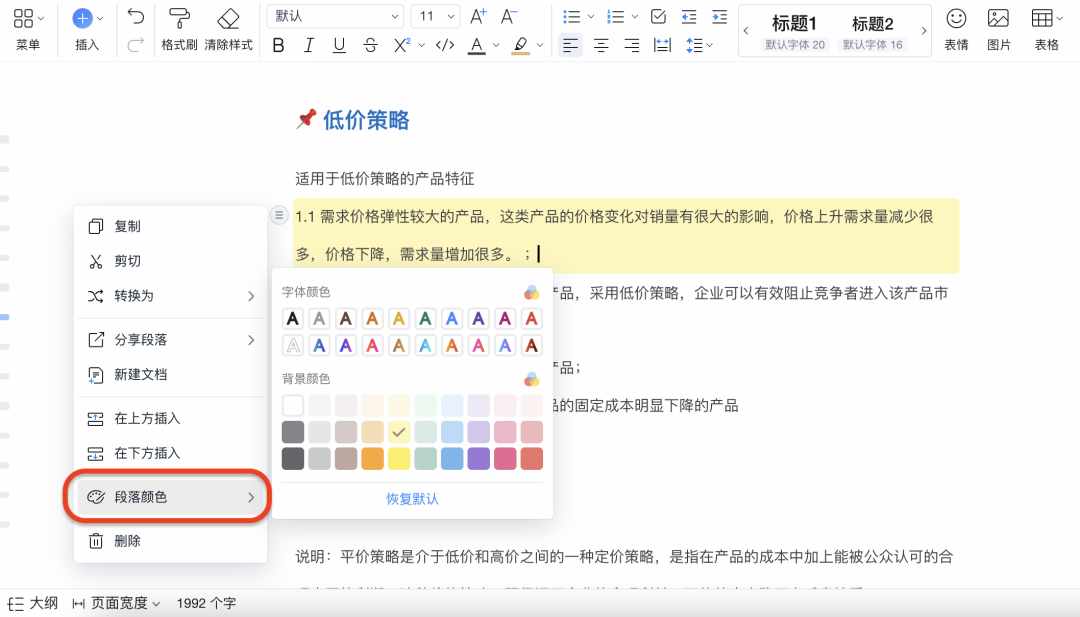Choose Delete (删除) from context menu
The image size is (1080, 617).
[x=127, y=541]
